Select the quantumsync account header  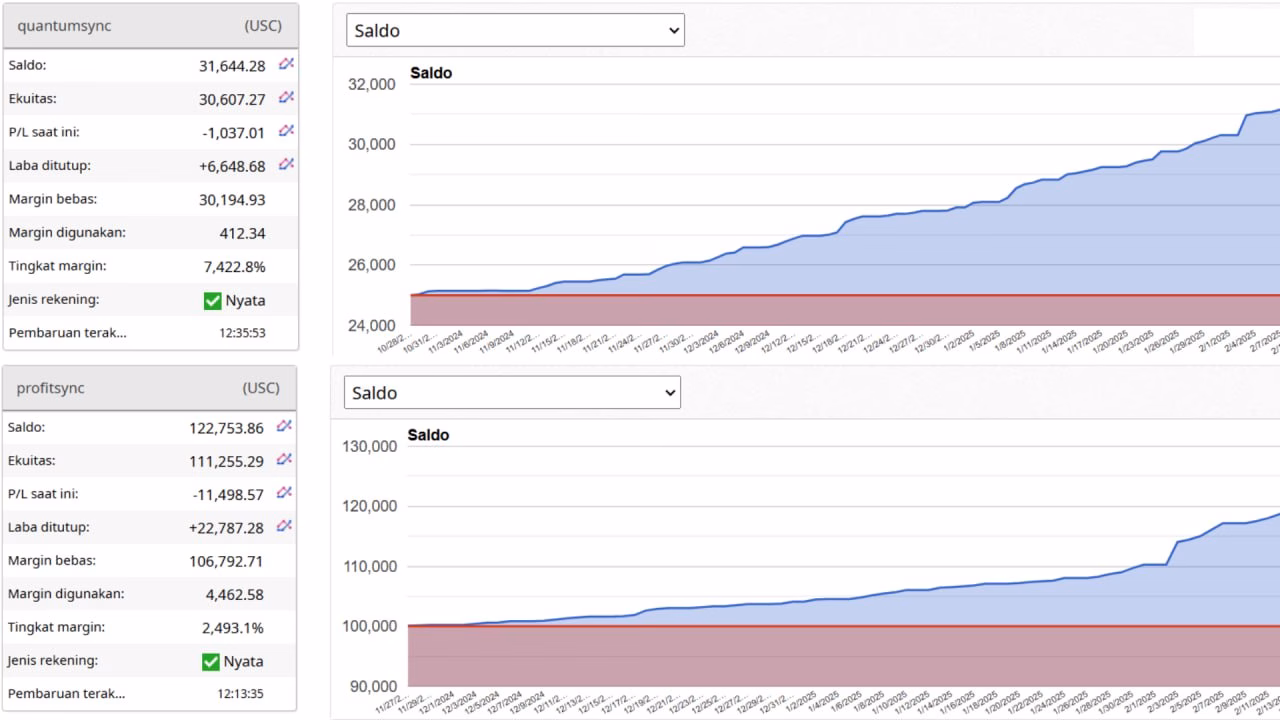click(150, 26)
